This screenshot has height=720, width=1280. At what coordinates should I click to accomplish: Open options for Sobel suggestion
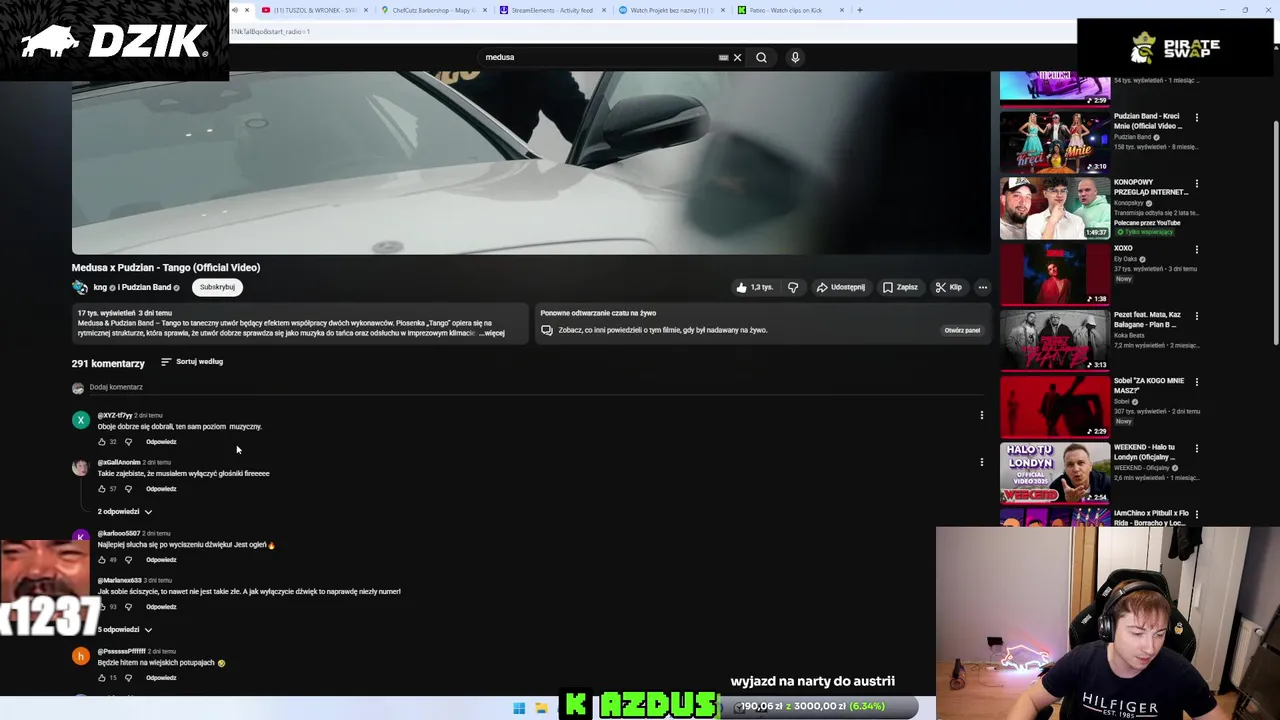tap(1196, 382)
